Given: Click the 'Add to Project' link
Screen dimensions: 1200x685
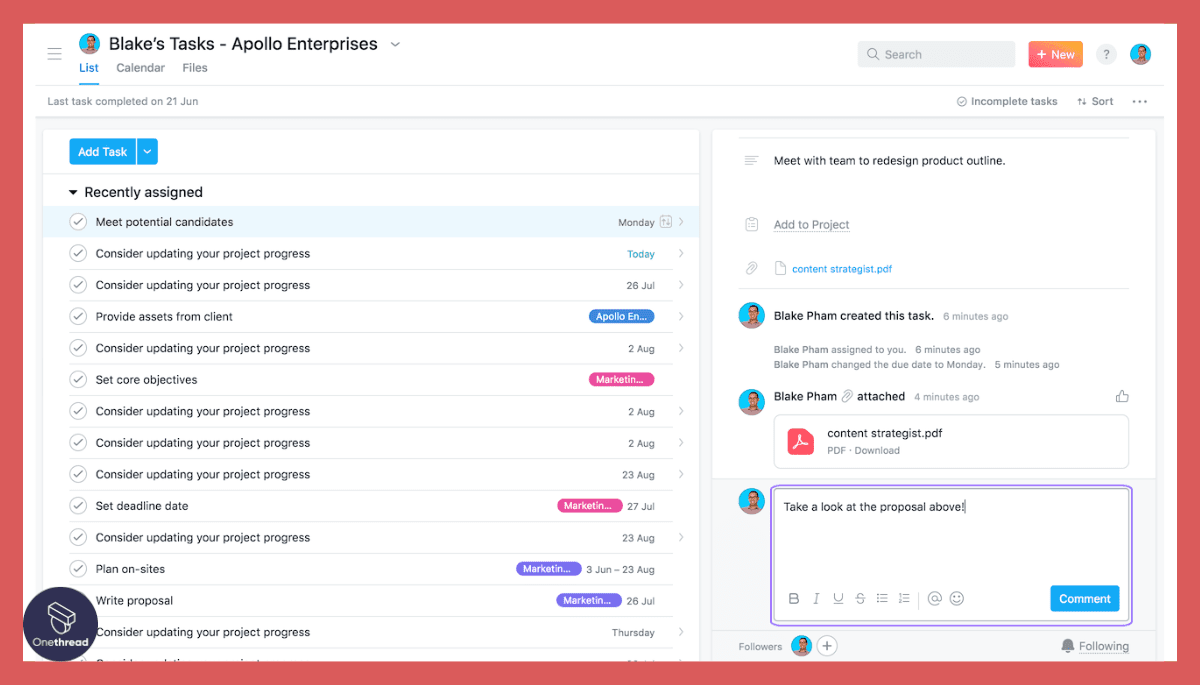Looking at the screenshot, I should (x=811, y=224).
